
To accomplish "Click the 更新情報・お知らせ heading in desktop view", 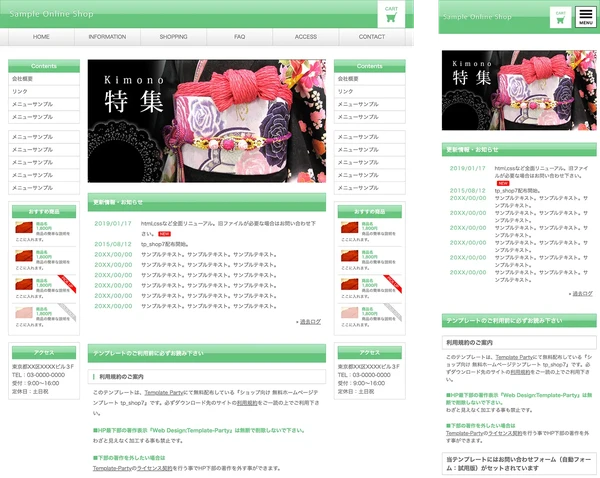I will click(x=207, y=202).
